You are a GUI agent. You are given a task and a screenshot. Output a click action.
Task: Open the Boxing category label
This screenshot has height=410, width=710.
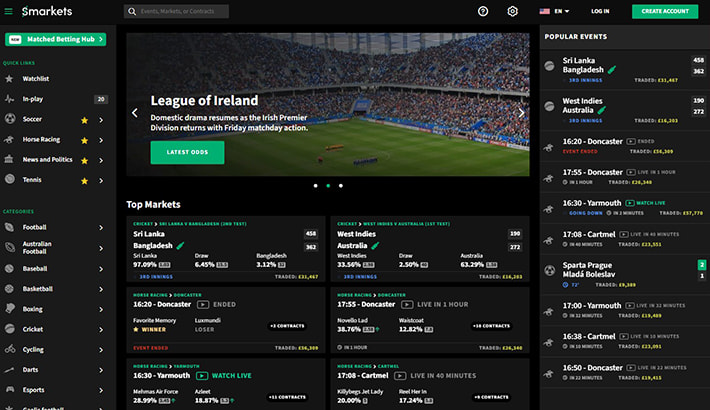pos(33,309)
